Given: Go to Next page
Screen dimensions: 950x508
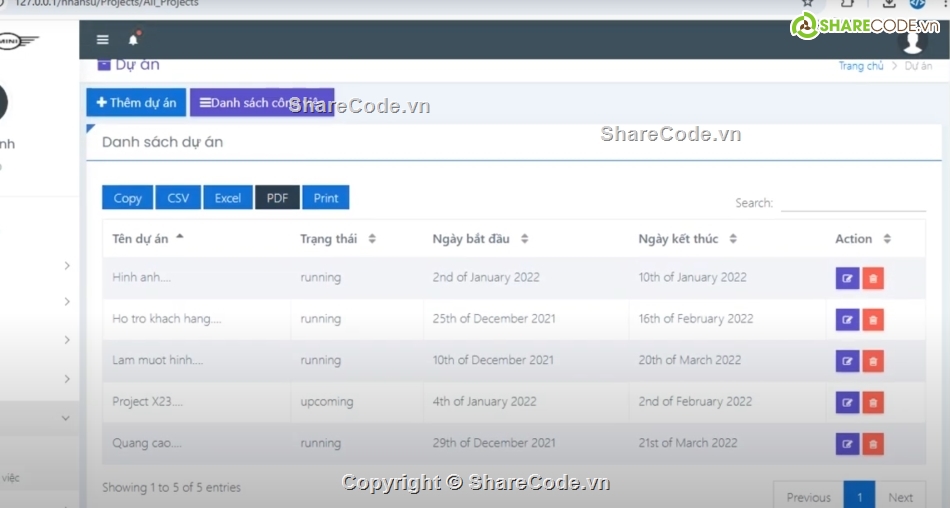Looking at the screenshot, I should click(900, 497).
